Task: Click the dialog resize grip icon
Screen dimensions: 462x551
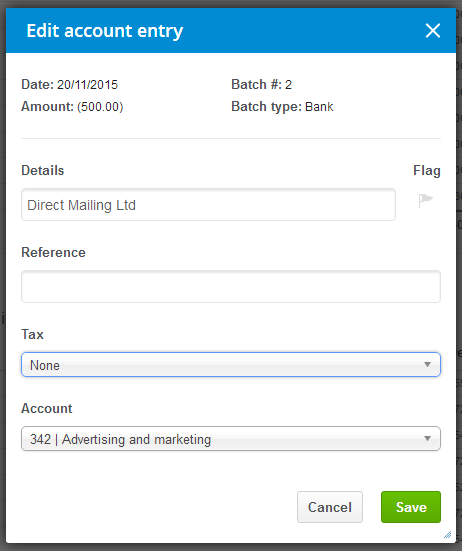Action: click(x=447, y=535)
